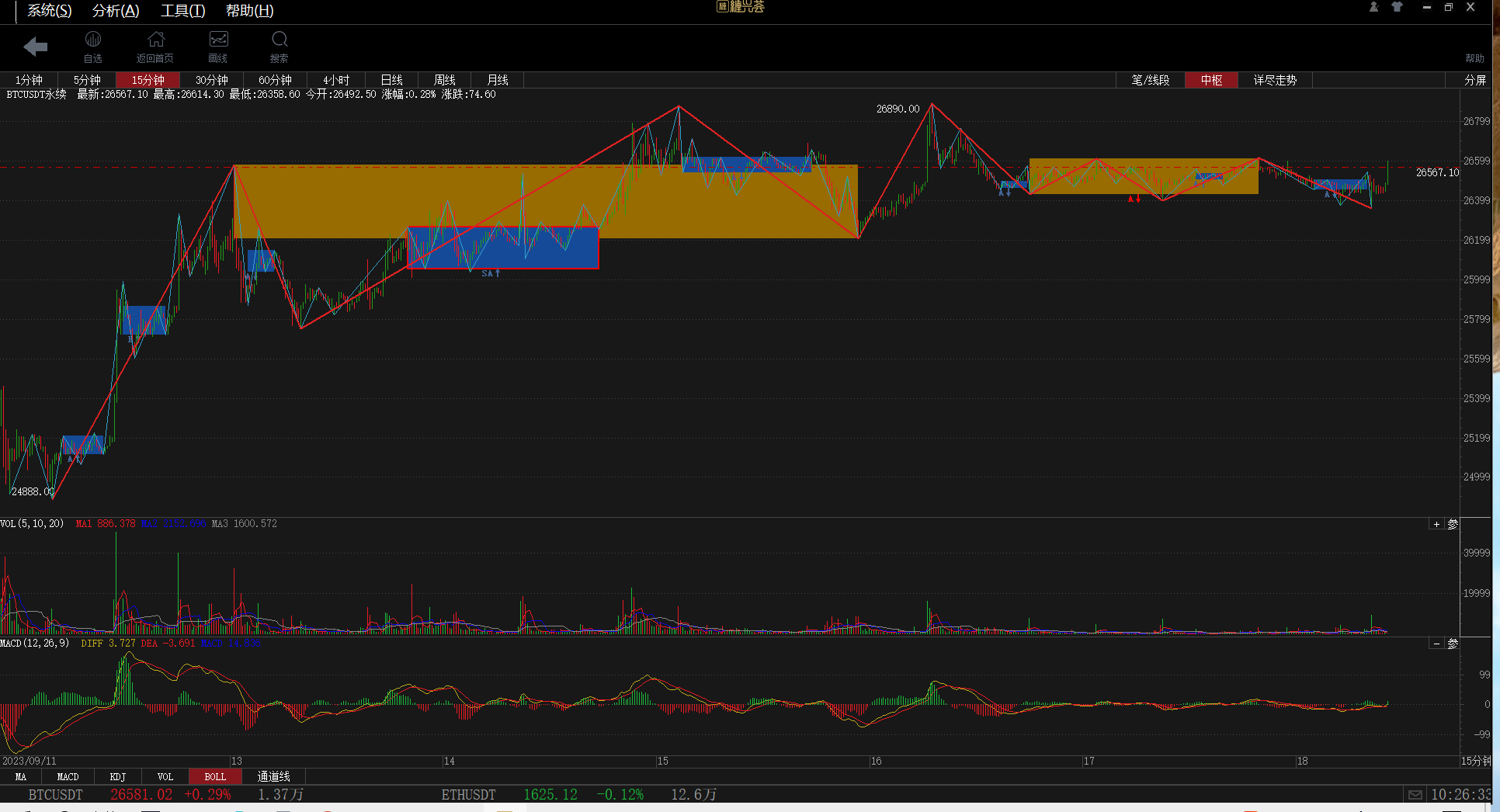Open the 分析(A) menu
This screenshot has width=1500, height=812.
click(x=116, y=11)
